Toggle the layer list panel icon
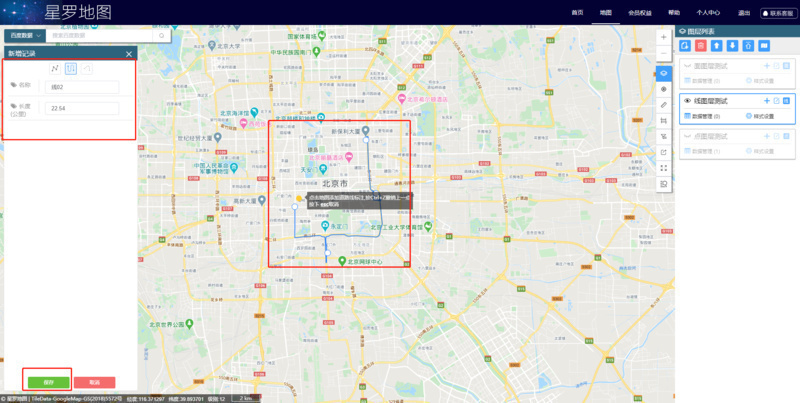Viewport: 800px width, 403px height. (x=664, y=73)
